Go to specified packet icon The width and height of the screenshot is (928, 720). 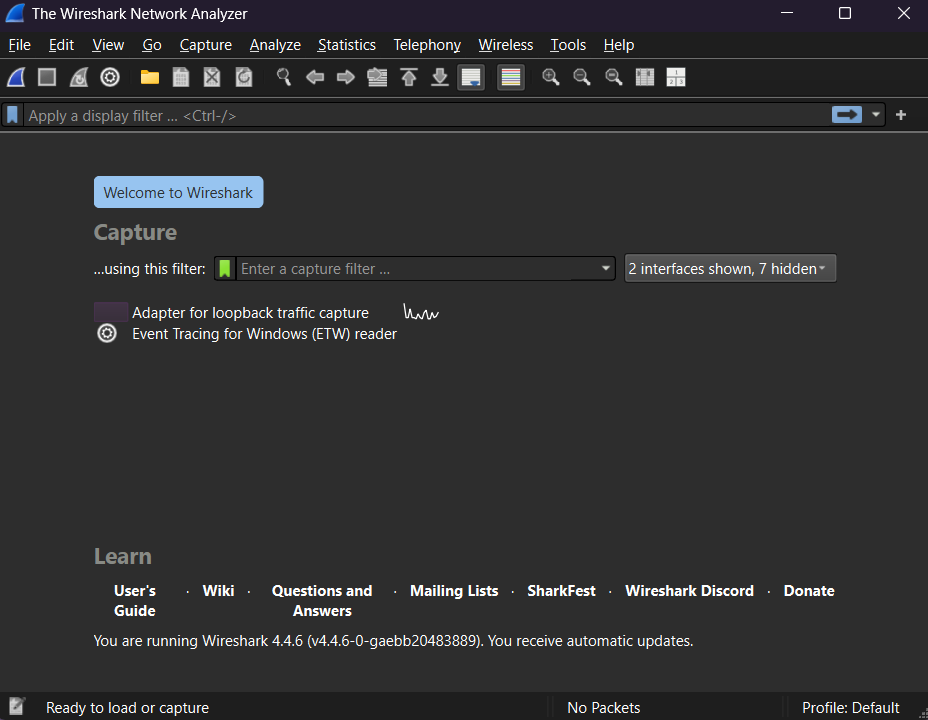[x=377, y=77]
